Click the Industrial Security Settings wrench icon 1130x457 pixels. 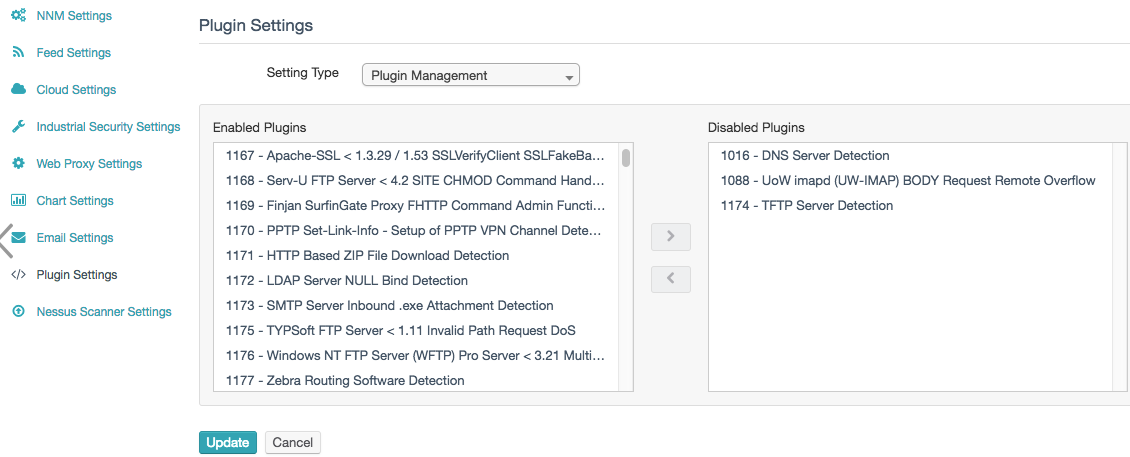18,127
